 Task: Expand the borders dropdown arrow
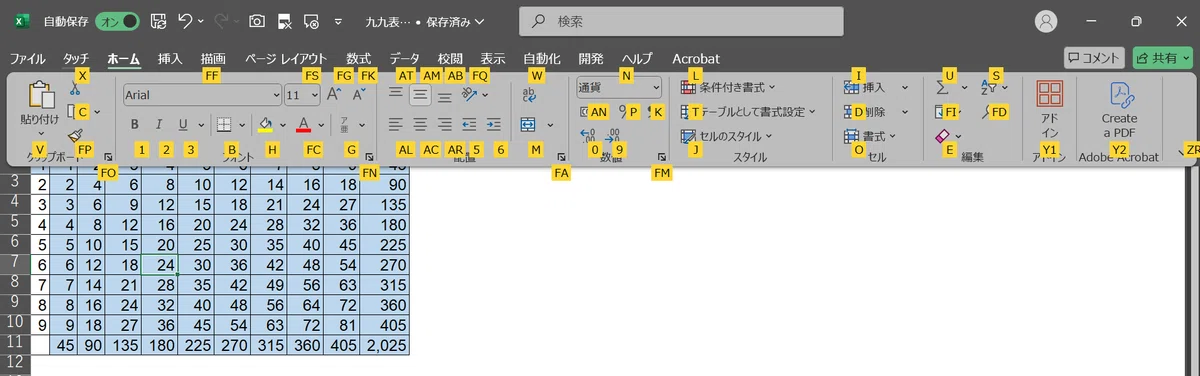(x=241, y=125)
